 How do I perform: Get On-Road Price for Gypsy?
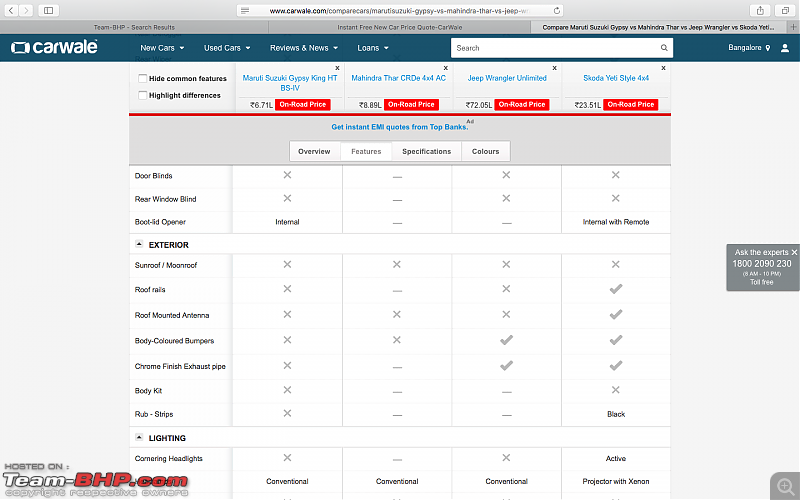pyautogui.click(x=303, y=105)
